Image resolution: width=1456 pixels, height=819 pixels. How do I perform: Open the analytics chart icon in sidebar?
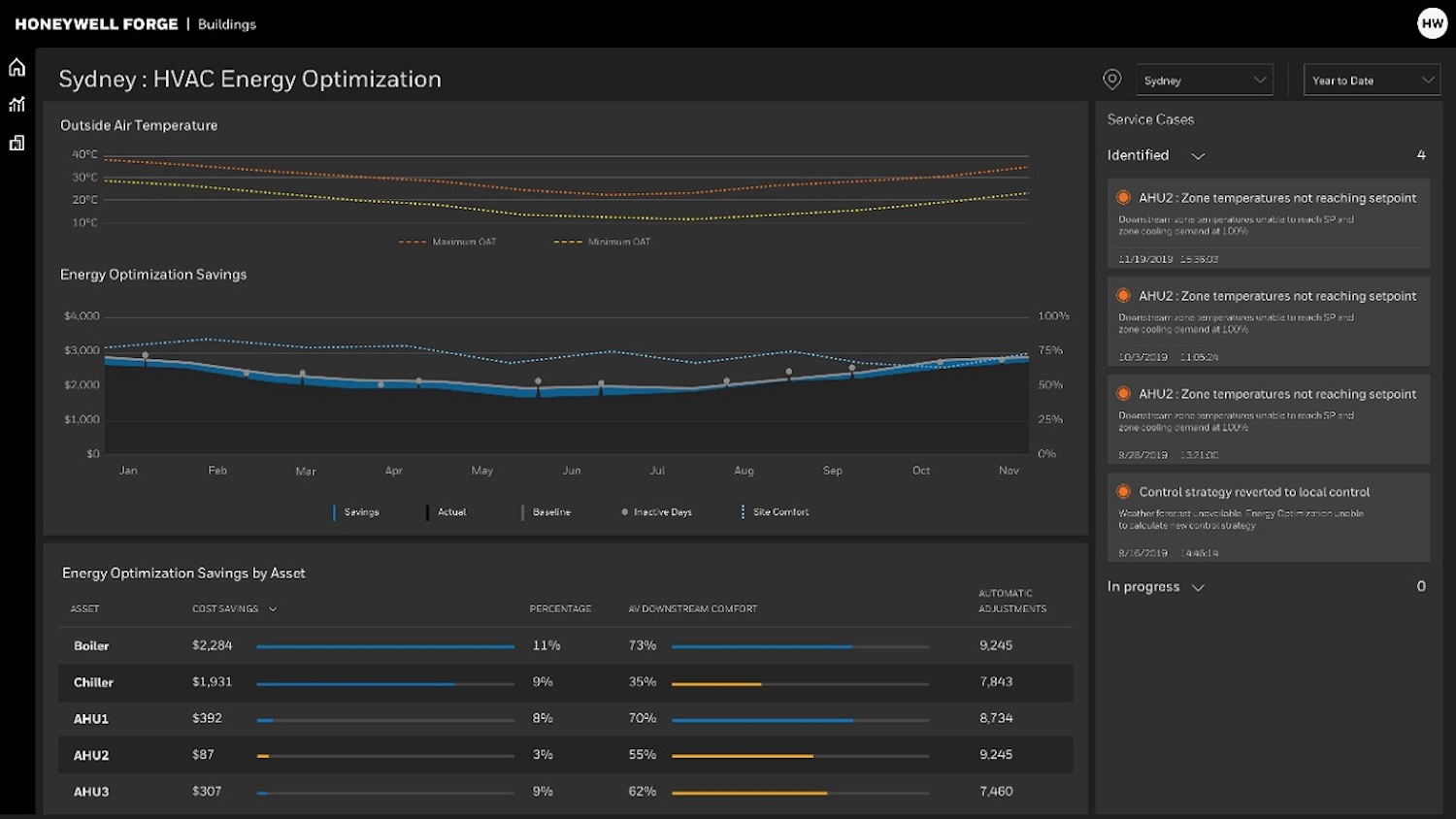[17, 104]
